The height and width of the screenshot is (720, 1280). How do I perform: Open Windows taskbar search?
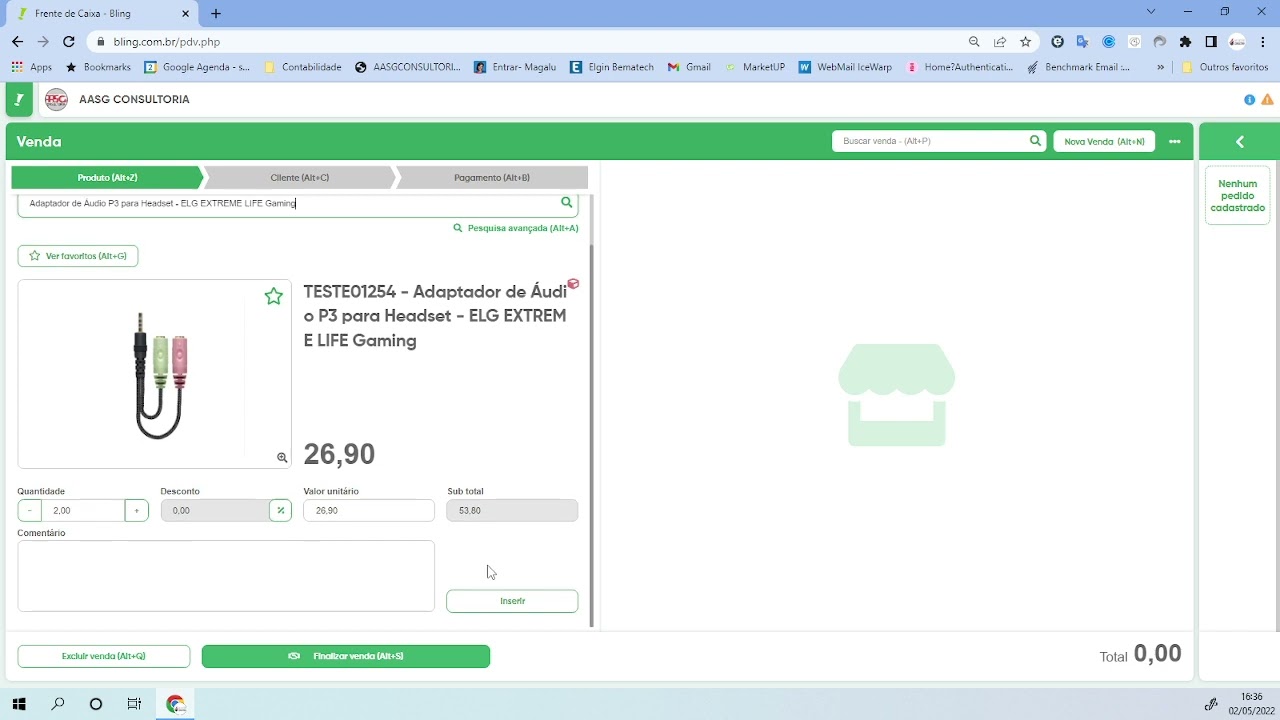point(58,704)
